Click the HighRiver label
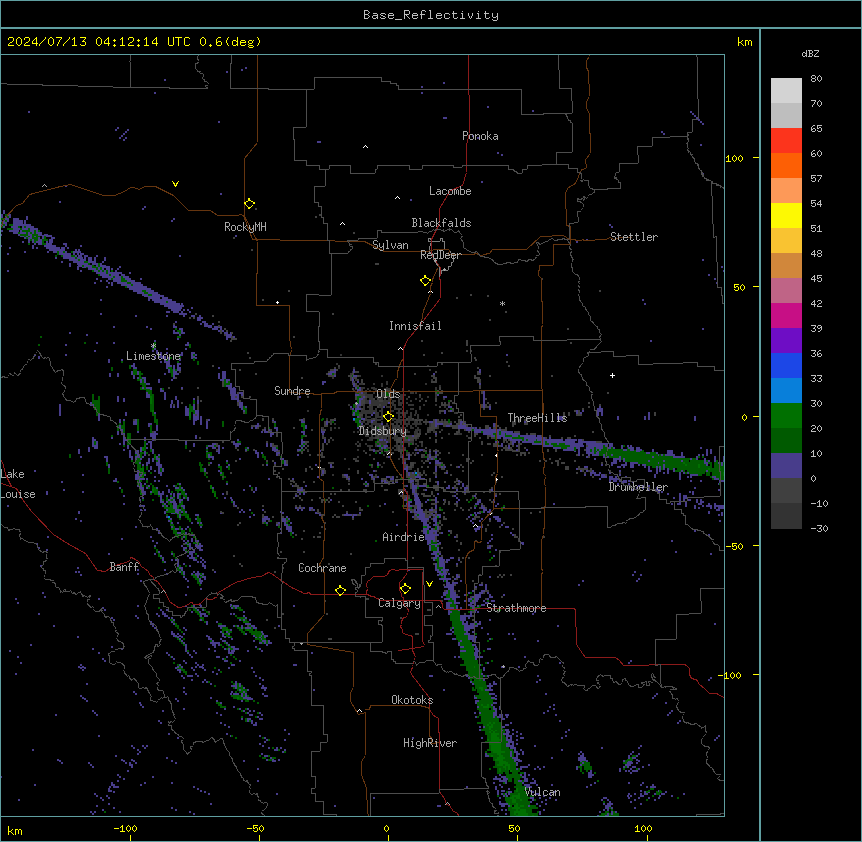Viewport: 862px width, 842px height. 430,743
